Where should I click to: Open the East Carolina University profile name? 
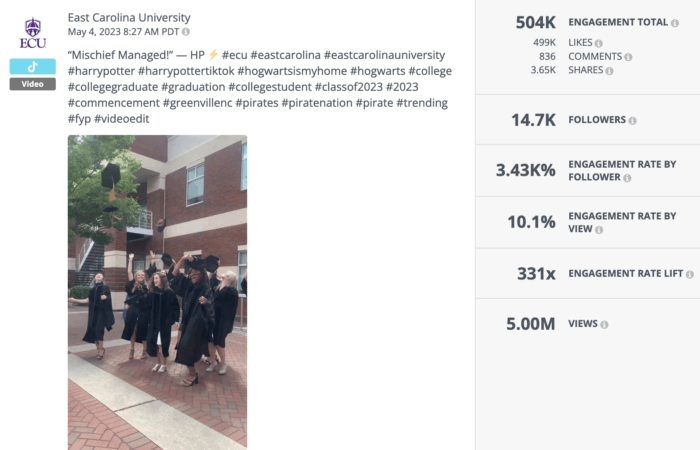pyautogui.click(x=129, y=18)
